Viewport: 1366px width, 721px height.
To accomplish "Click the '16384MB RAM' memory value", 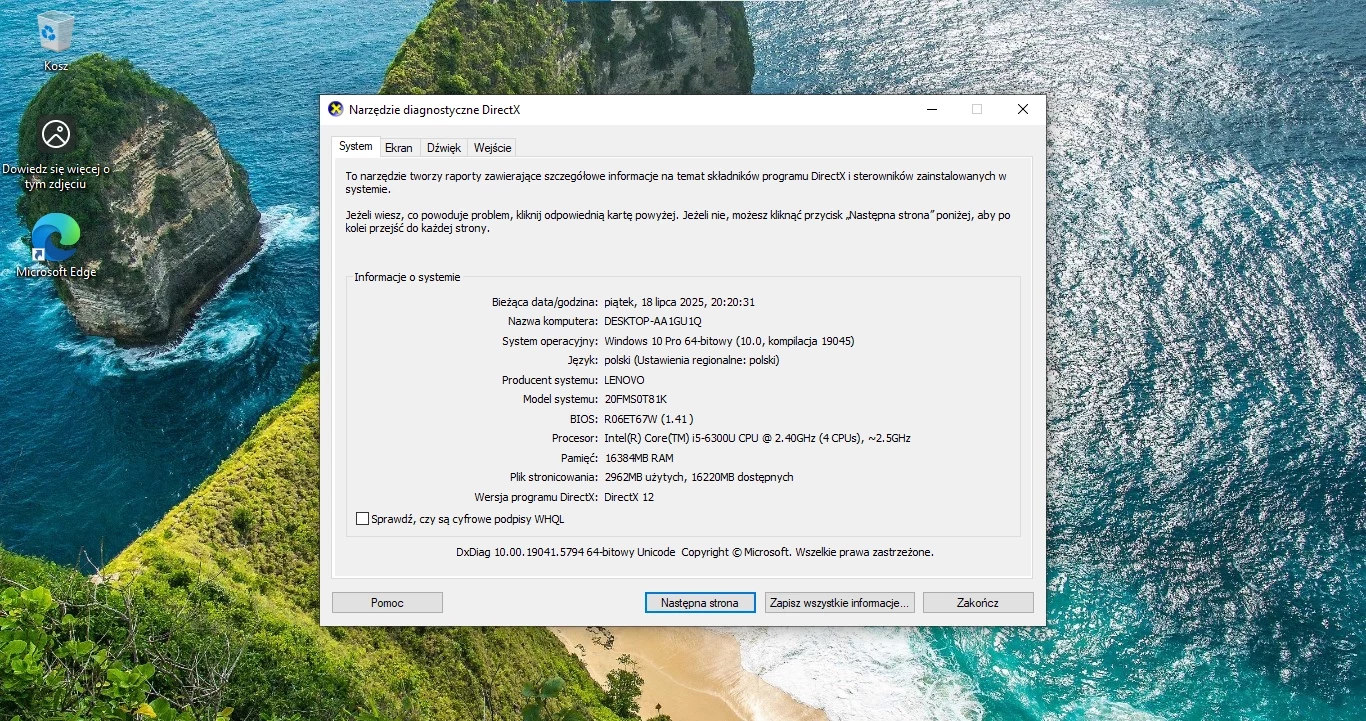I will pyautogui.click(x=639, y=458).
